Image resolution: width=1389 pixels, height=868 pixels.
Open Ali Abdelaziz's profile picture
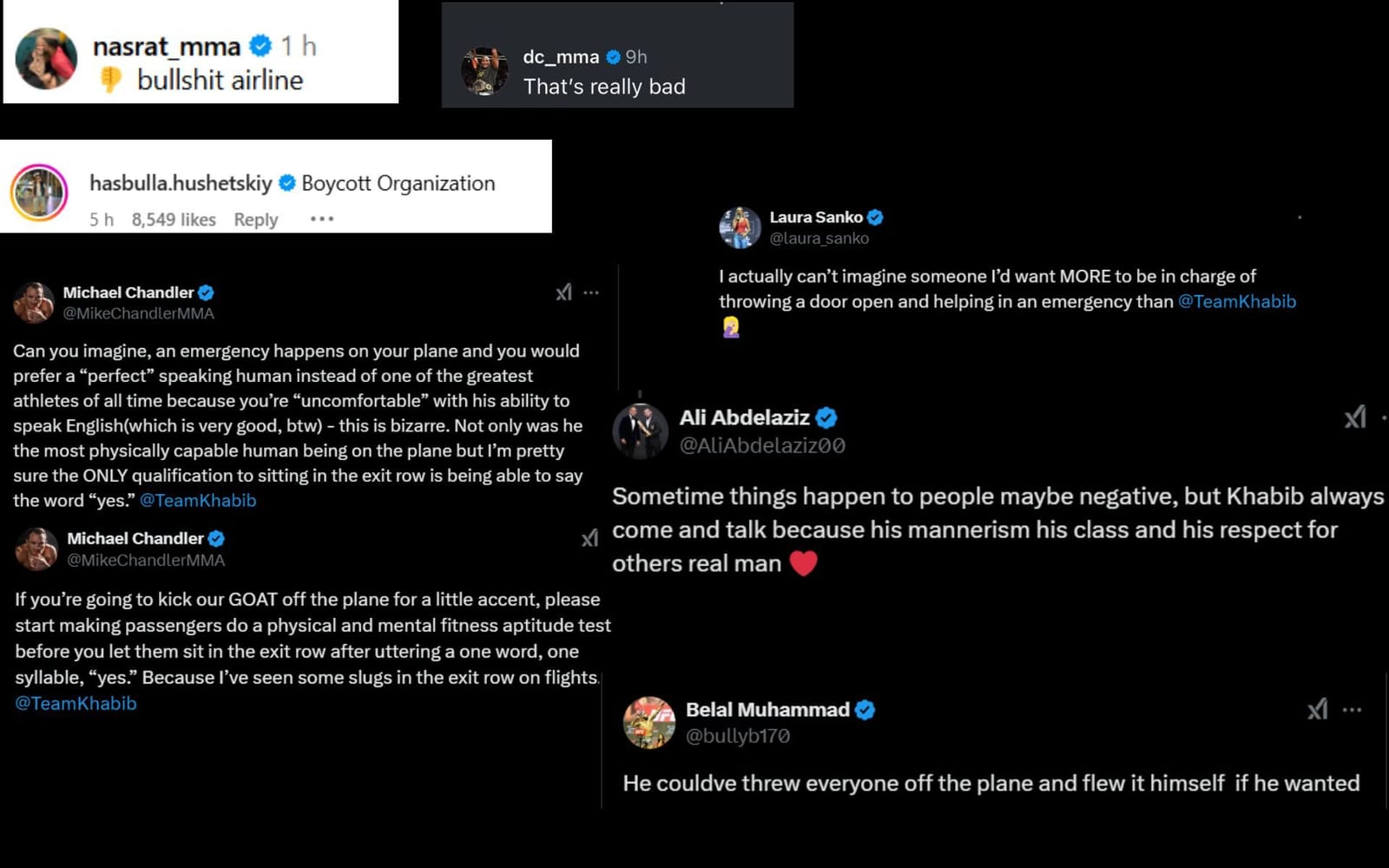point(640,430)
